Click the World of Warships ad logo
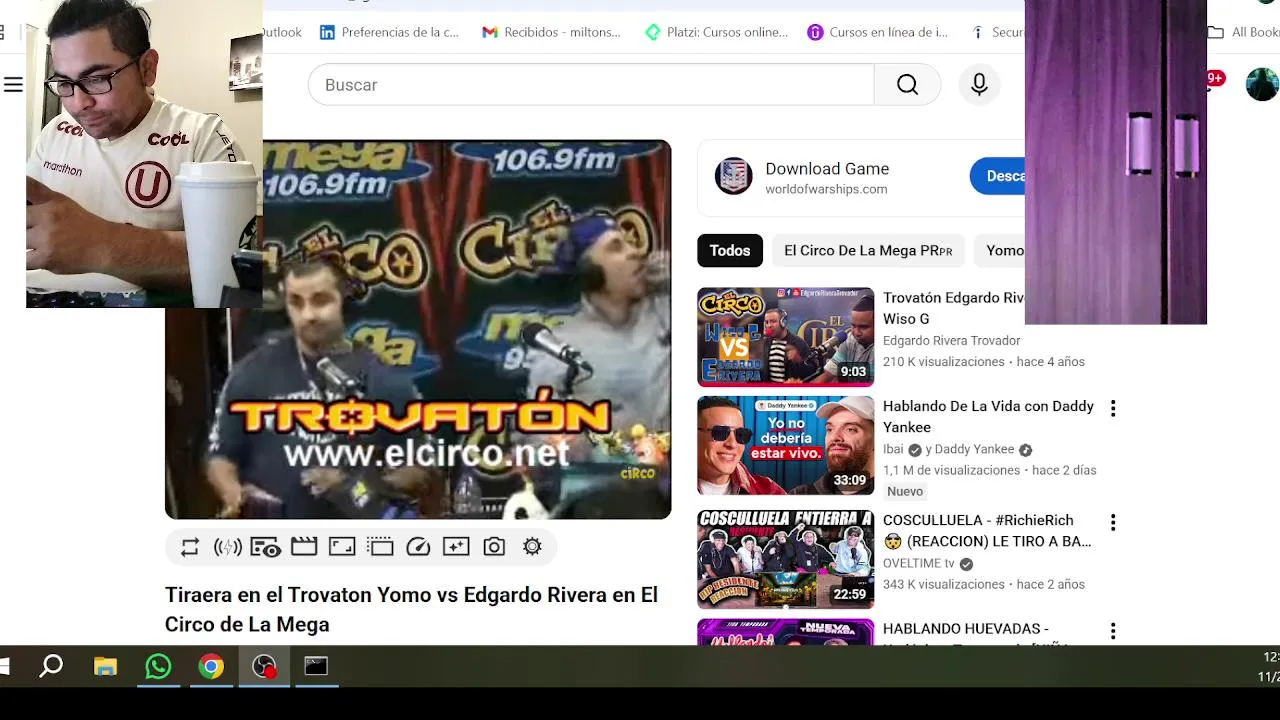Screen dimensions: 1280x720 pyautogui.click(x=733, y=176)
